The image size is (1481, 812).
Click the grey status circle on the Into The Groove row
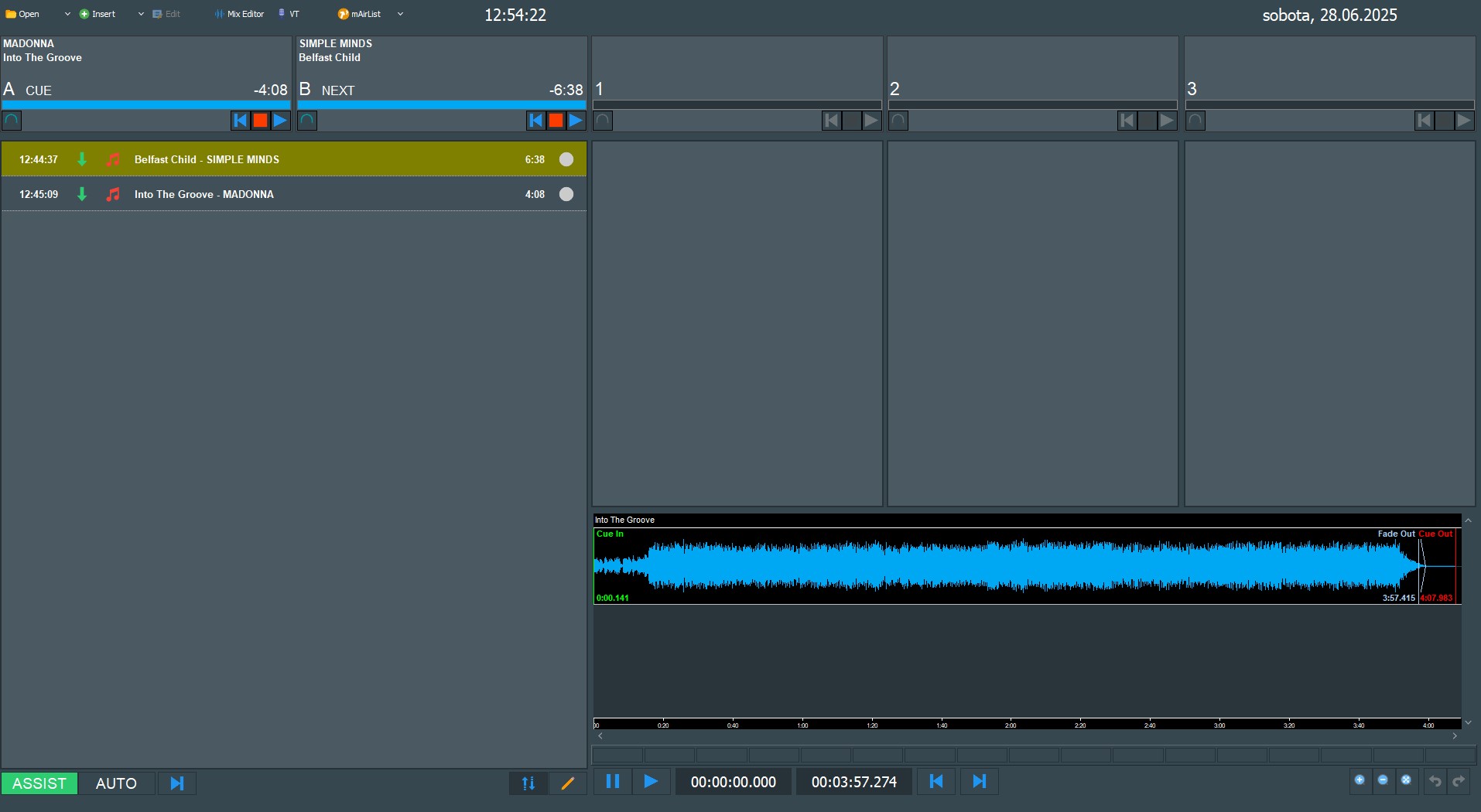tap(566, 194)
